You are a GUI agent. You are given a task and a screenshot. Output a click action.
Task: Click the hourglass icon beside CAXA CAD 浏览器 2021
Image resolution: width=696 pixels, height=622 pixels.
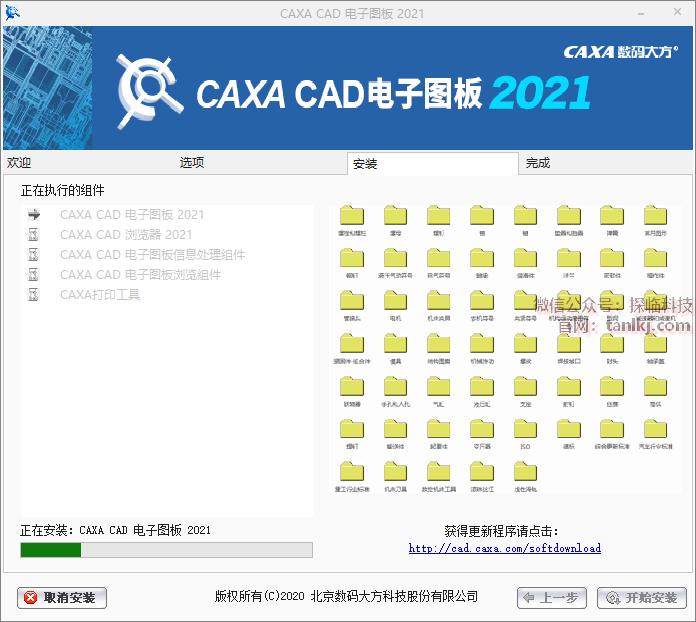tap(34, 234)
